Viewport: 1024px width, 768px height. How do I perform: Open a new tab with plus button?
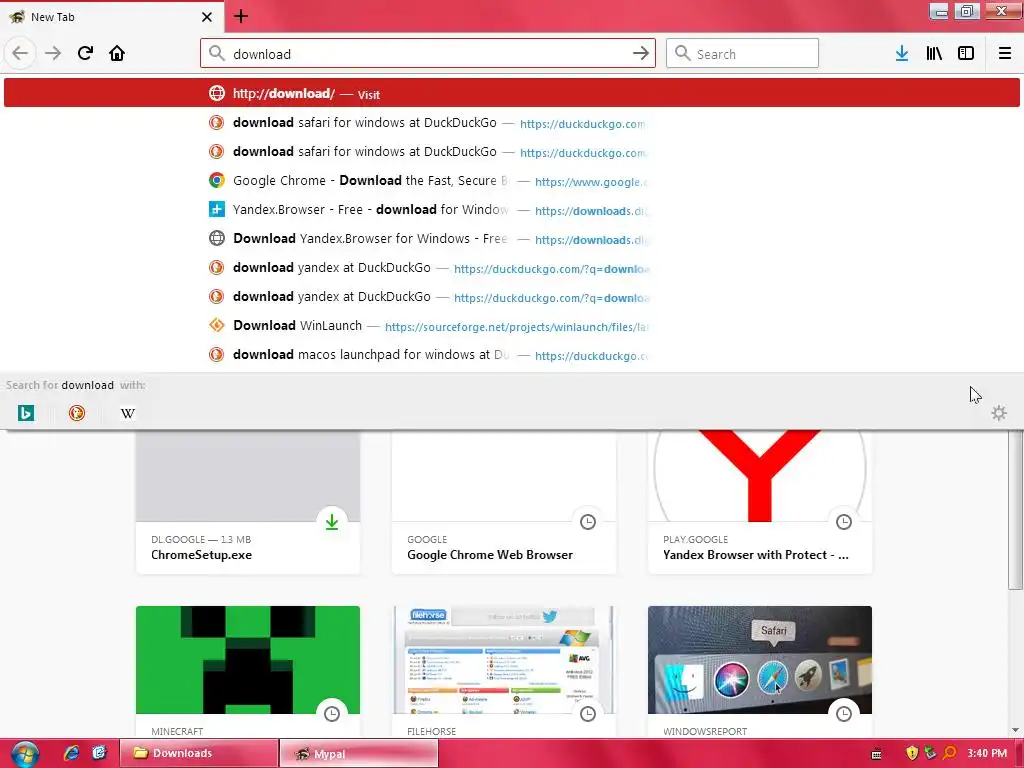tap(241, 16)
